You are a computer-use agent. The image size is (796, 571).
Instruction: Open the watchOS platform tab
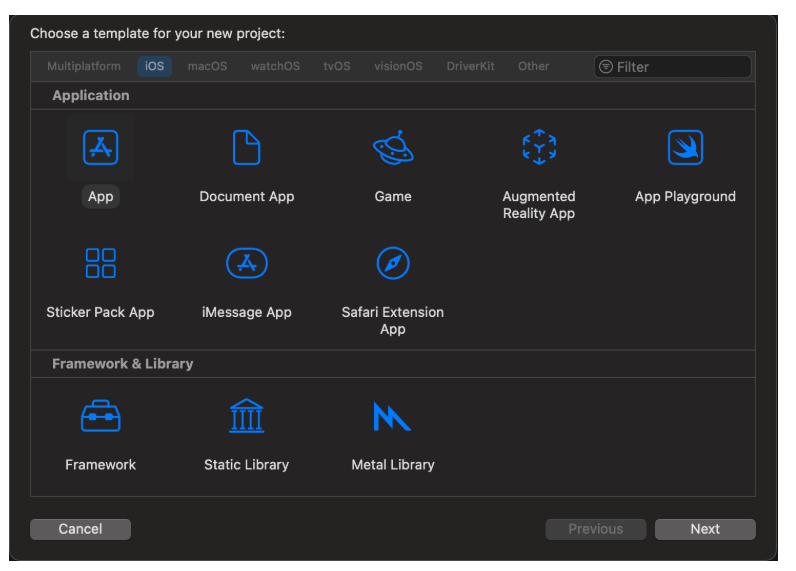click(275, 67)
